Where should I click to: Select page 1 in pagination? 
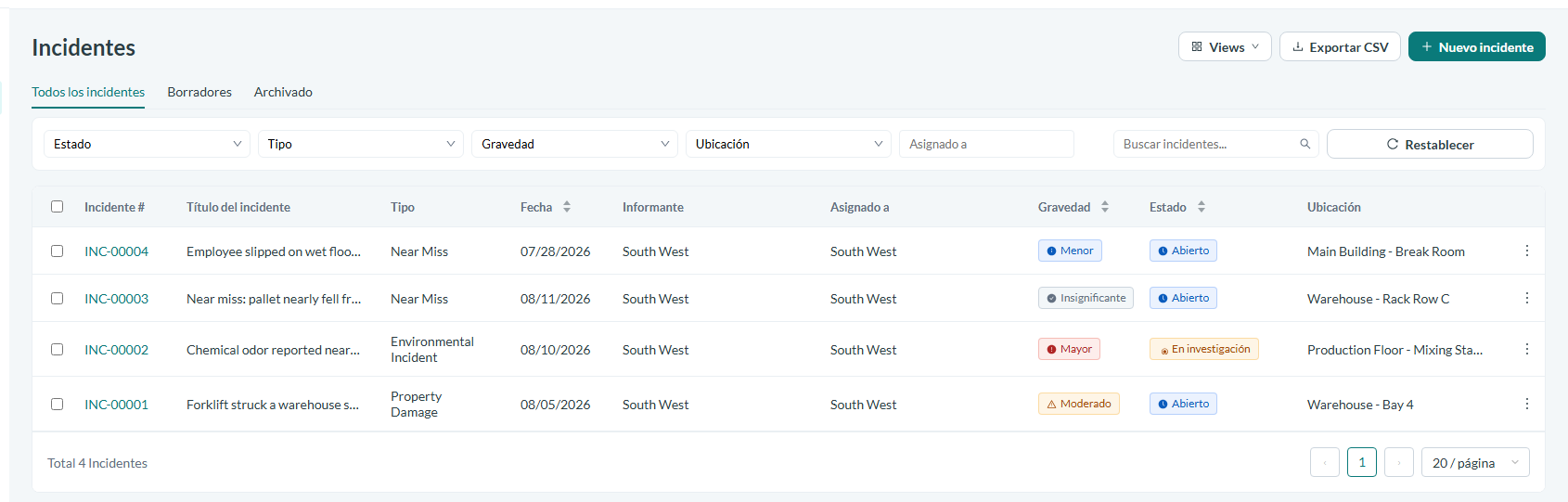1362,462
